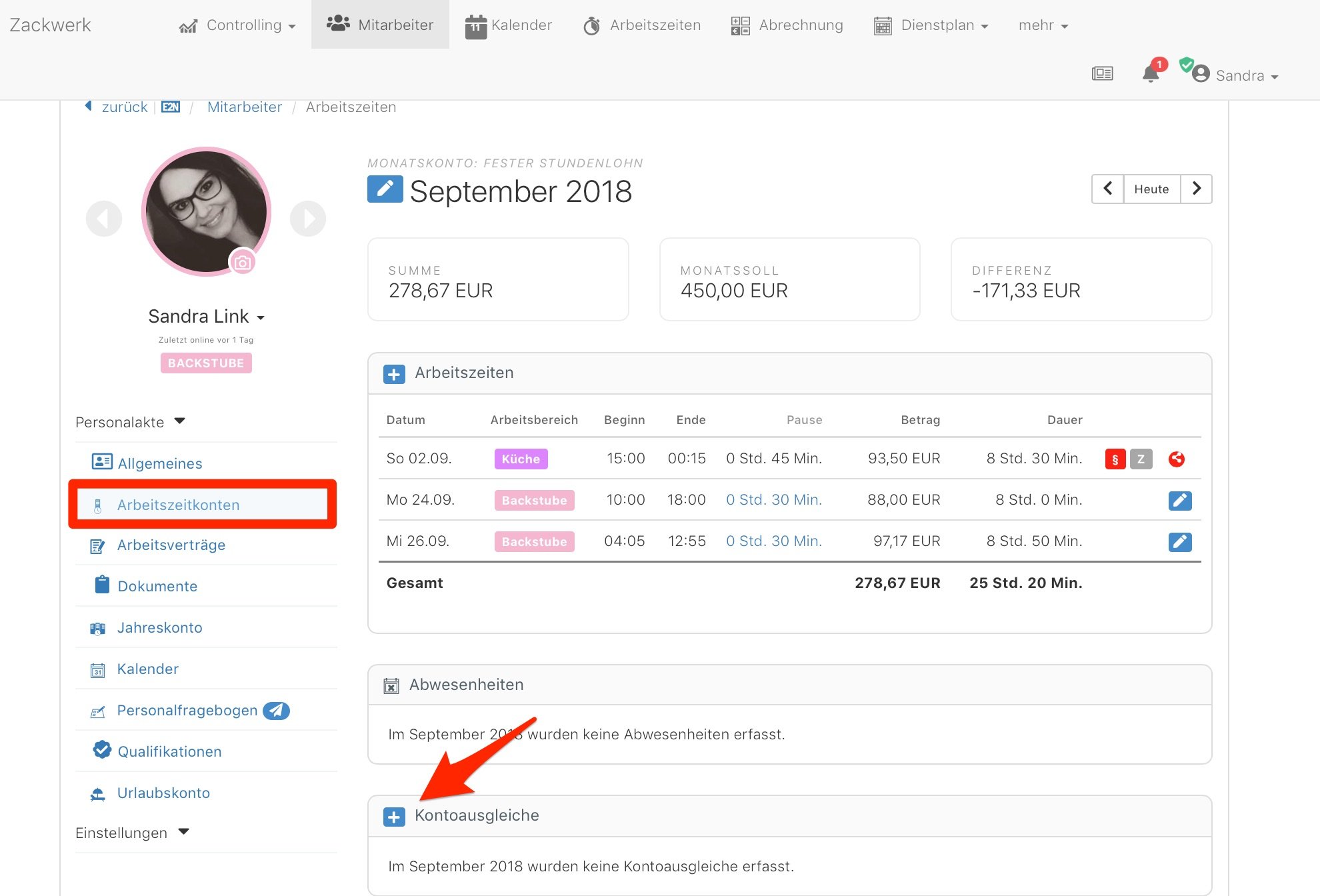1320x896 pixels.
Task: Click the Heute button
Action: coord(1151,189)
